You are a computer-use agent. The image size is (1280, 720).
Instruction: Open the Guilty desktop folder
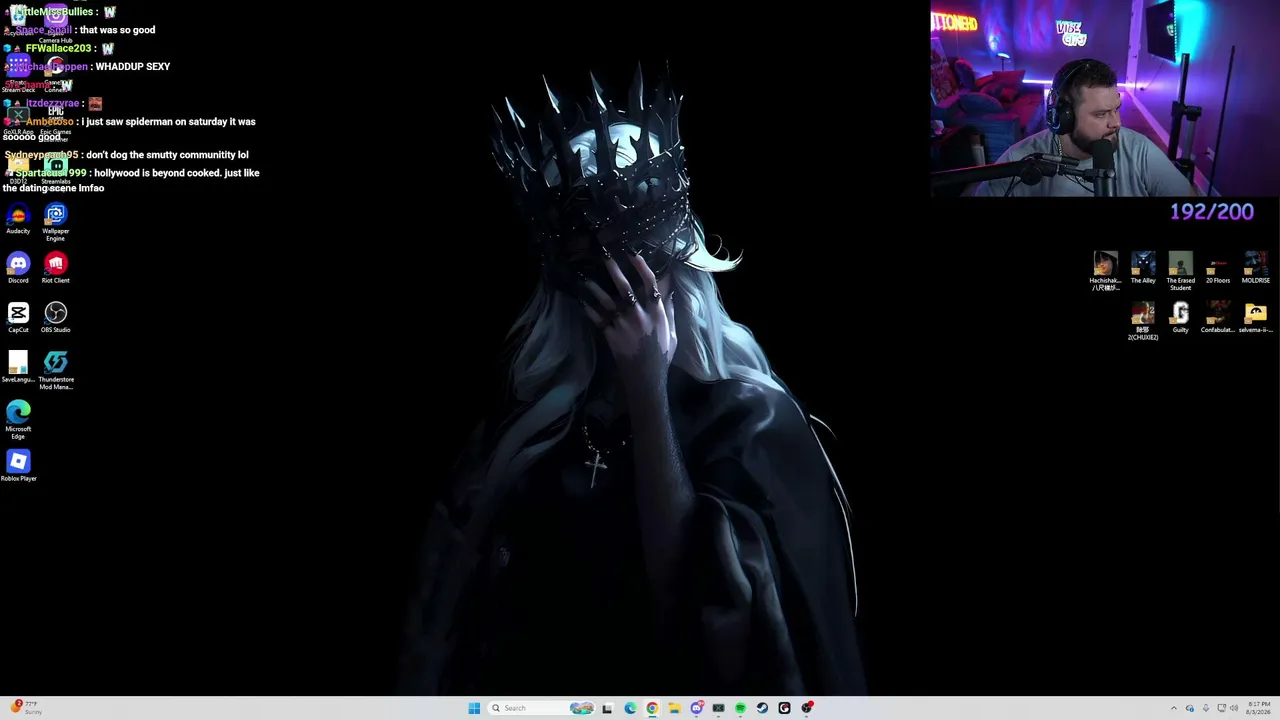(x=1180, y=317)
